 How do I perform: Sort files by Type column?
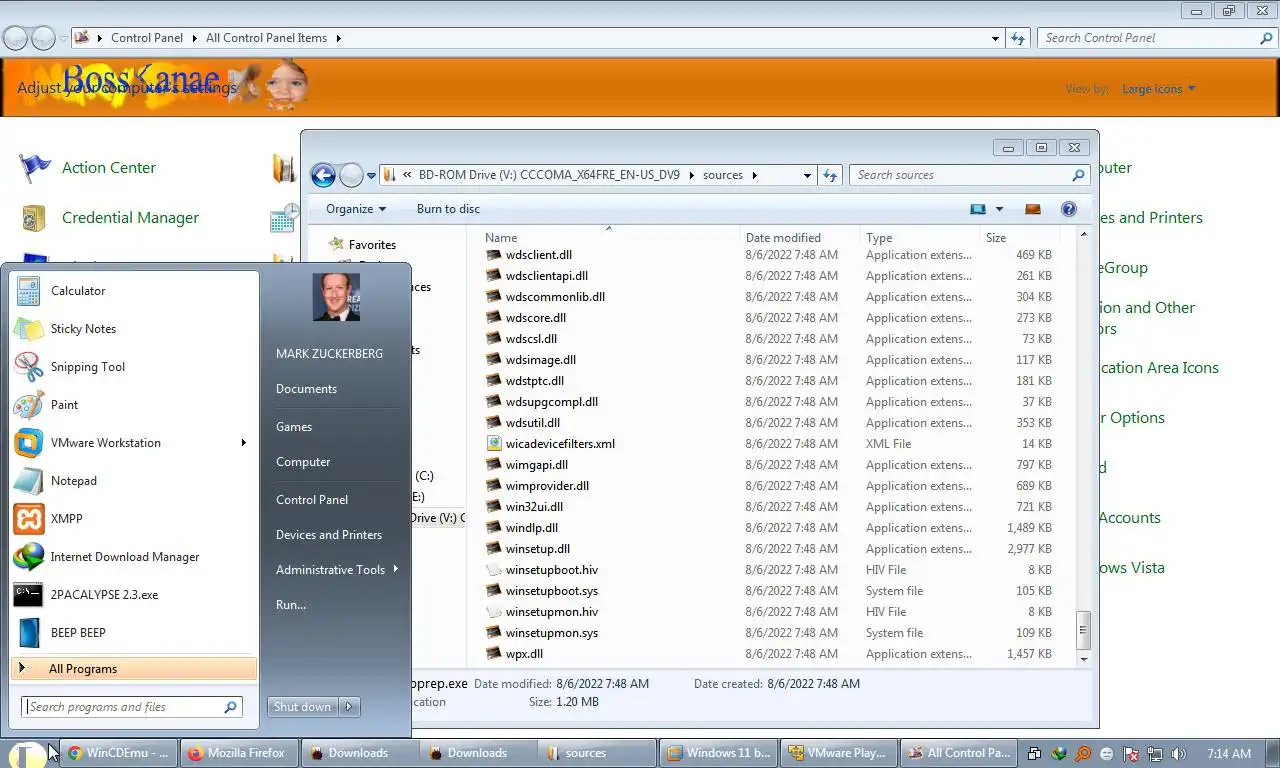[920, 238]
